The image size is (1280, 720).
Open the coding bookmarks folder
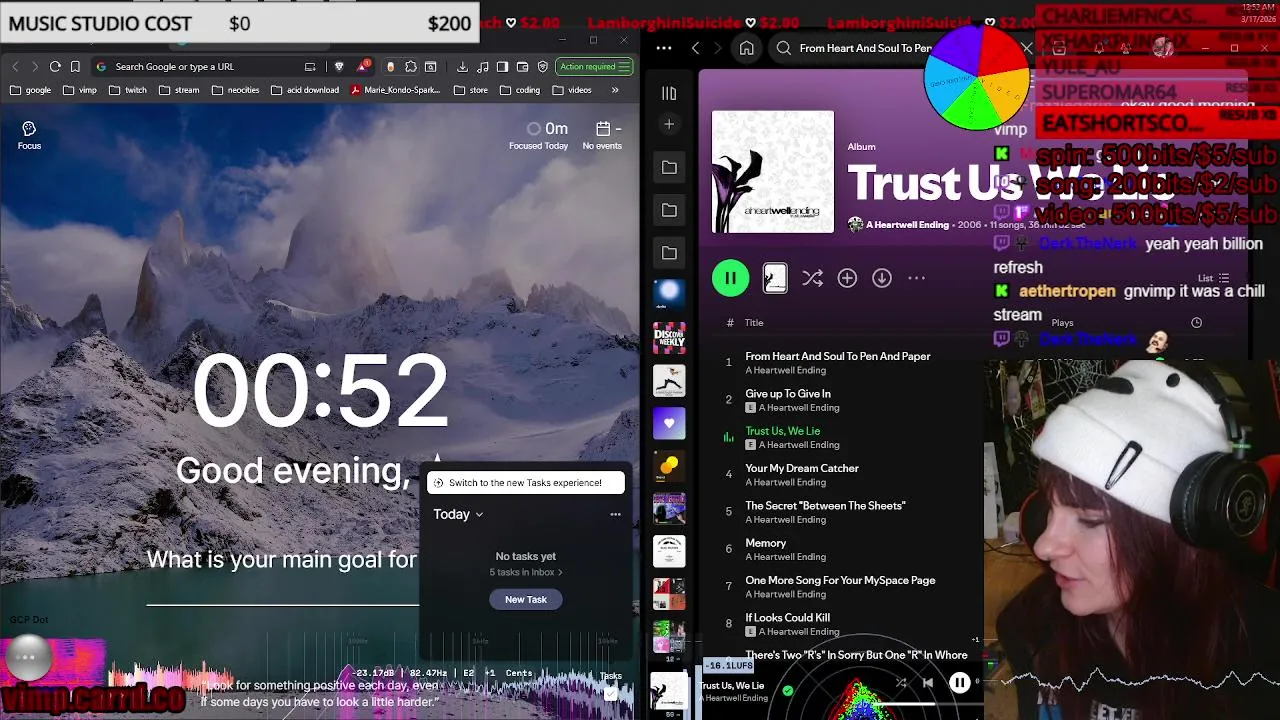[x=520, y=90]
